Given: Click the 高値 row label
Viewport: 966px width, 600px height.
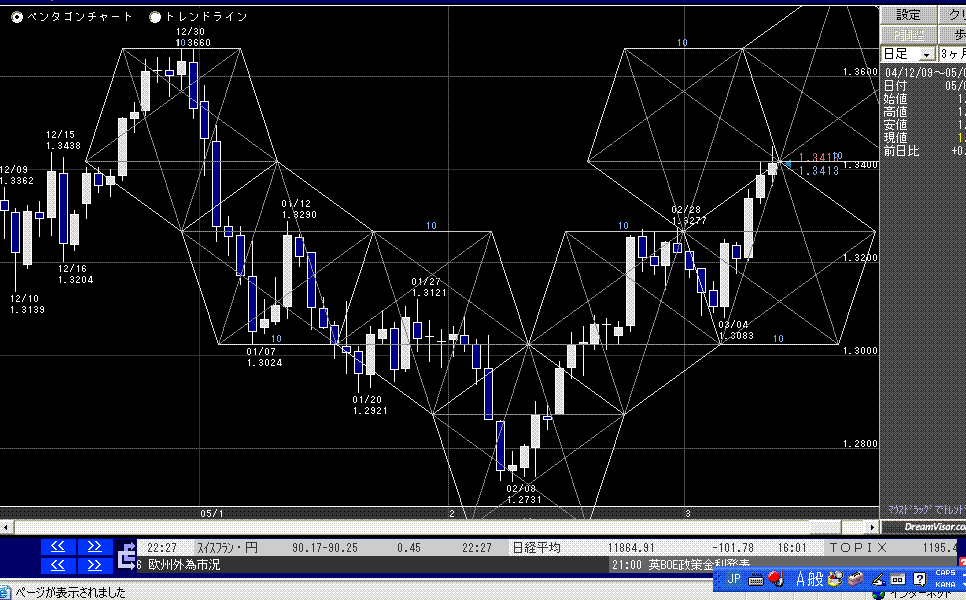Looking at the screenshot, I should (895, 112).
